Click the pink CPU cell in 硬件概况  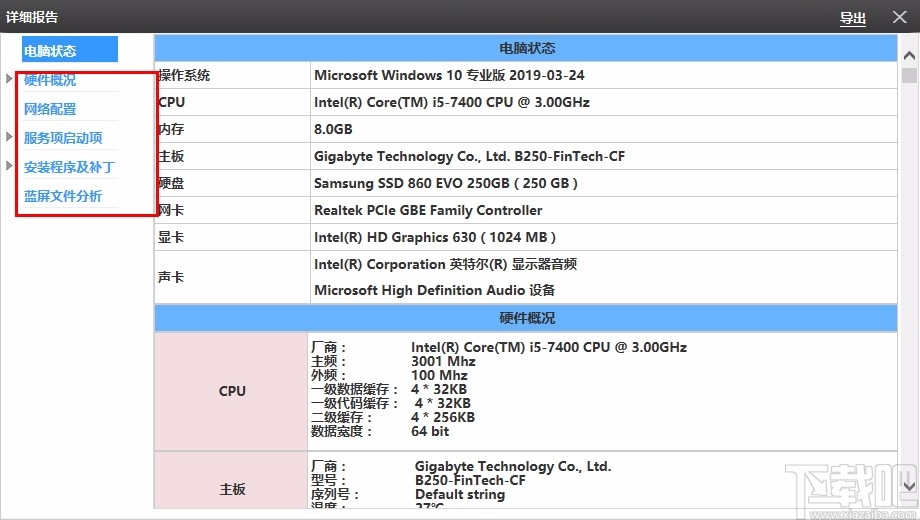tap(231, 391)
